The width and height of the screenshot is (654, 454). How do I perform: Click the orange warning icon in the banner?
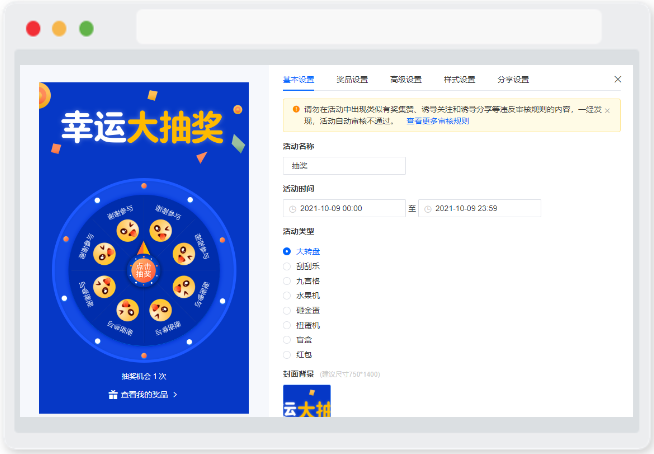(296, 109)
